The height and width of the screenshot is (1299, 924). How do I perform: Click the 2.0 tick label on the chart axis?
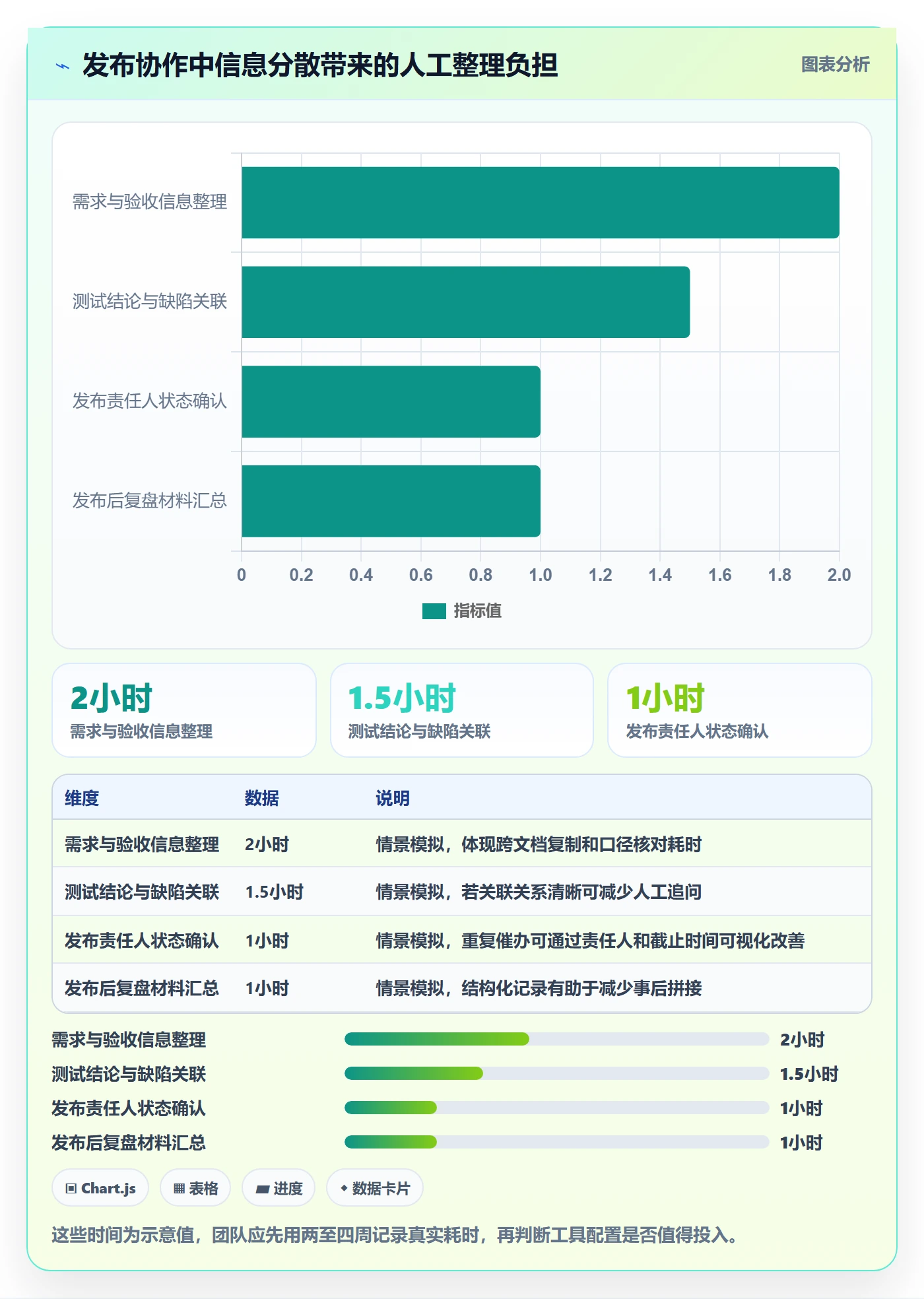pos(839,575)
